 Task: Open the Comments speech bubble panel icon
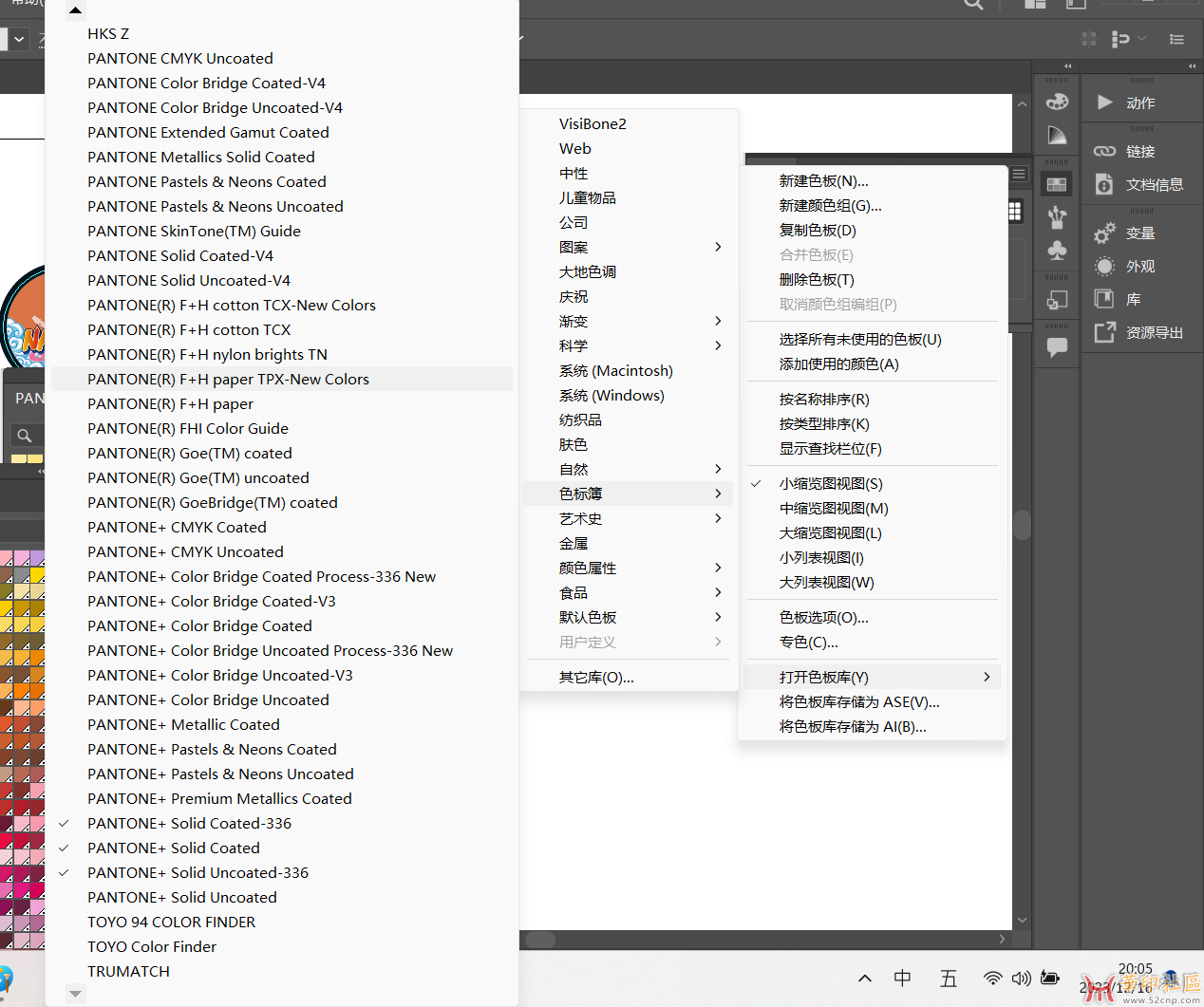1057,347
